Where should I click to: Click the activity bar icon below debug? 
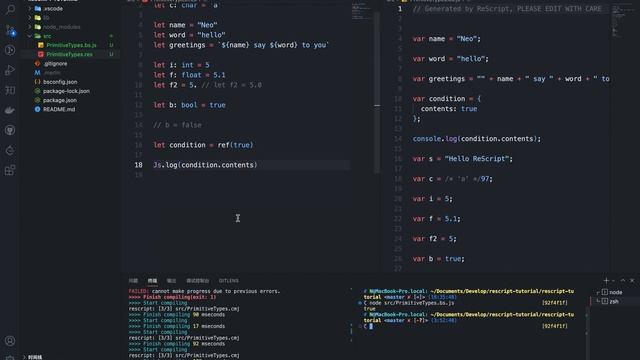point(10,90)
